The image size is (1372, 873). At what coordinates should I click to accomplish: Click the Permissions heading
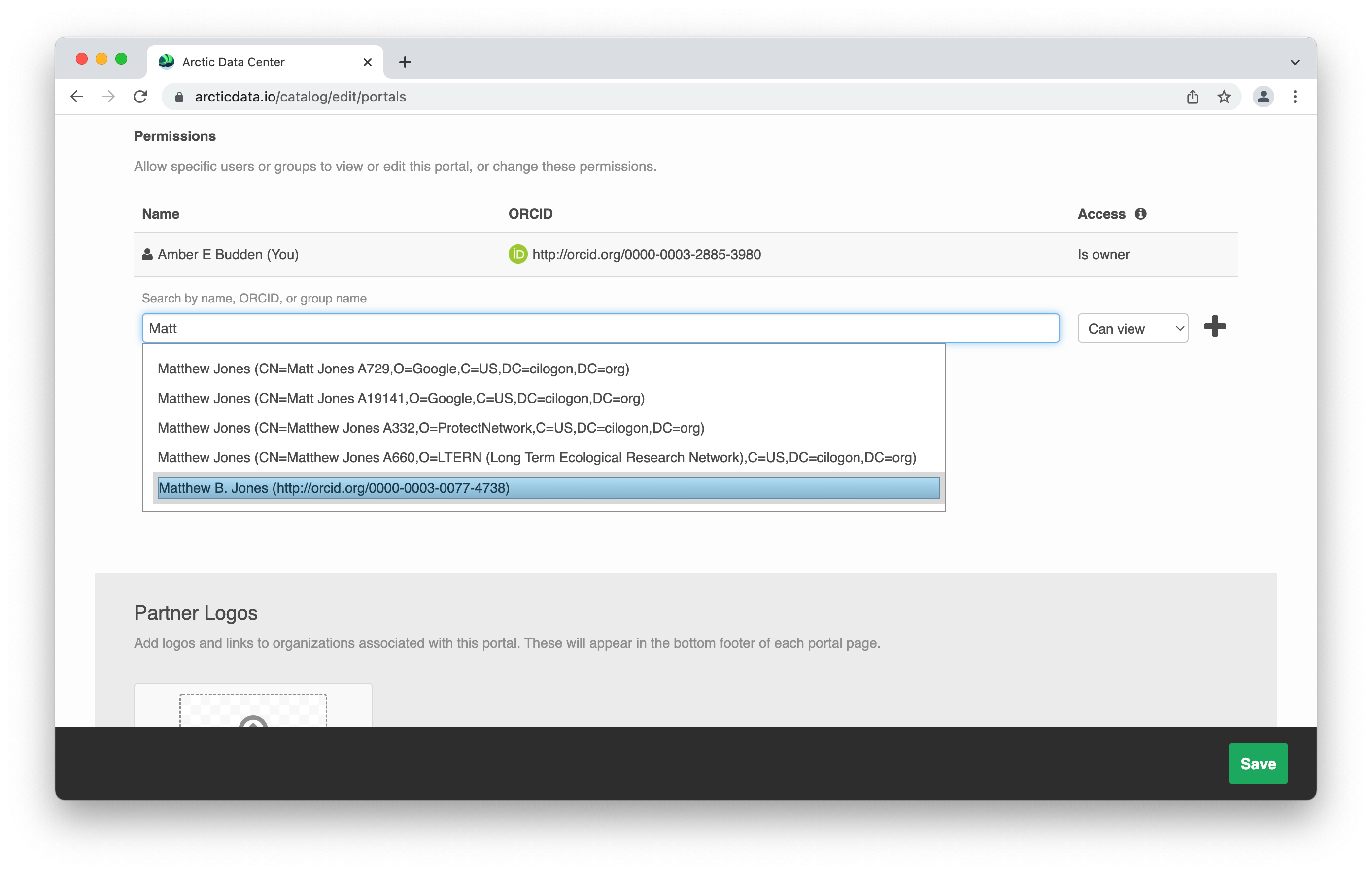(175, 136)
